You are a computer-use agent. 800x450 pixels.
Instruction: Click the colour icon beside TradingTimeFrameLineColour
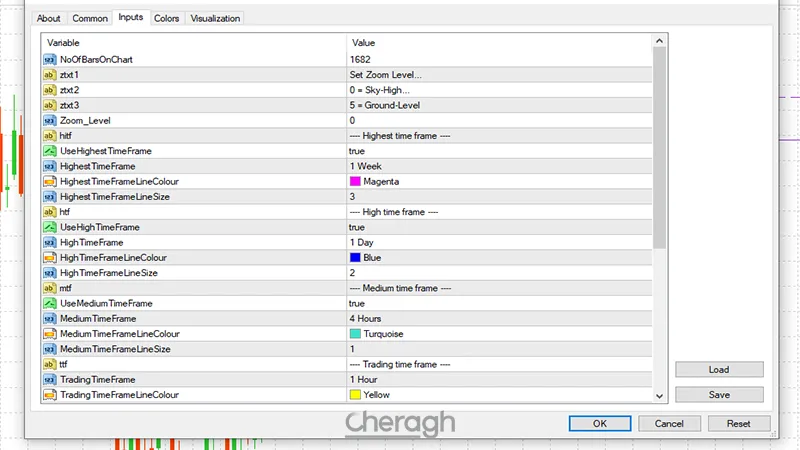pos(50,395)
